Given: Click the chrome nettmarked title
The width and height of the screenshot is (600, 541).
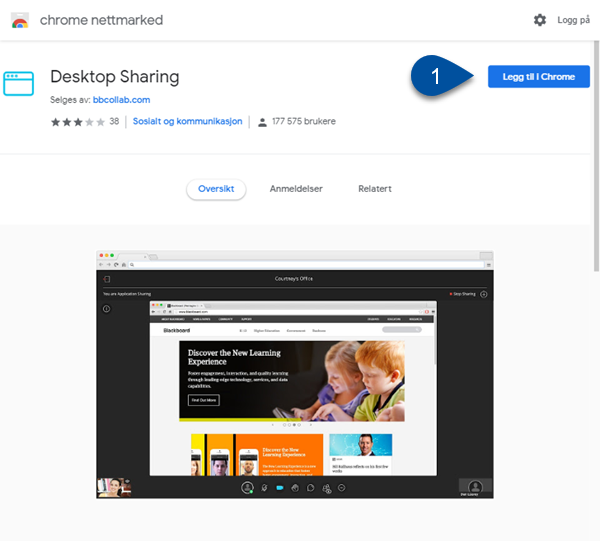Looking at the screenshot, I should 101,20.
